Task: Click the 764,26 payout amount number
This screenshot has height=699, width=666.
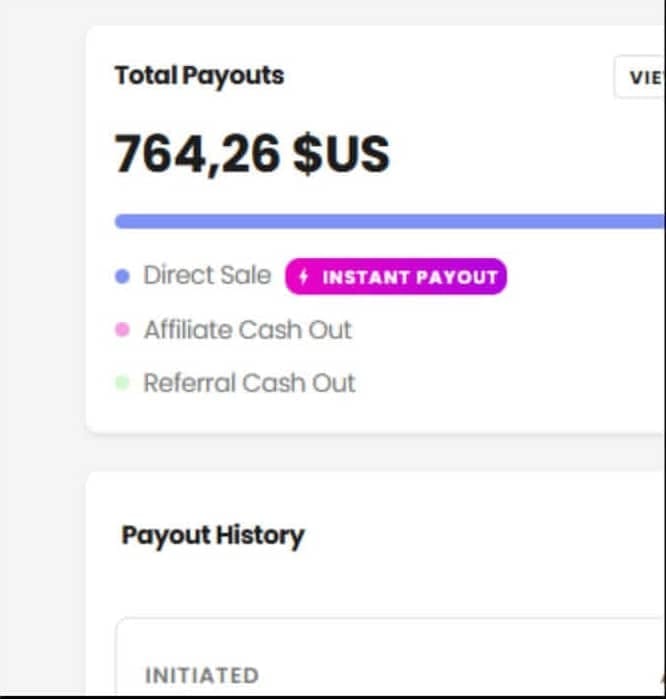Action: [197, 154]
